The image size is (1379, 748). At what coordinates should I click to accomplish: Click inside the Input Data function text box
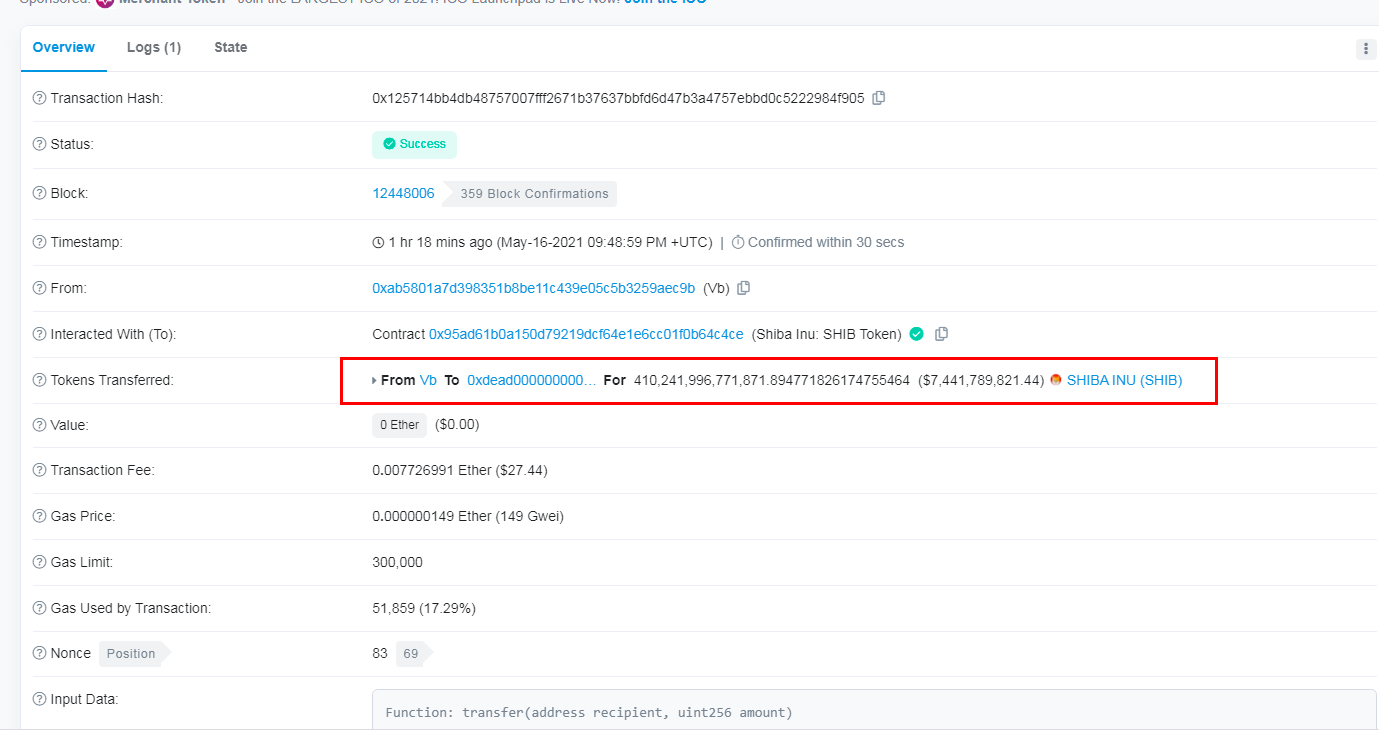point(874,712)
